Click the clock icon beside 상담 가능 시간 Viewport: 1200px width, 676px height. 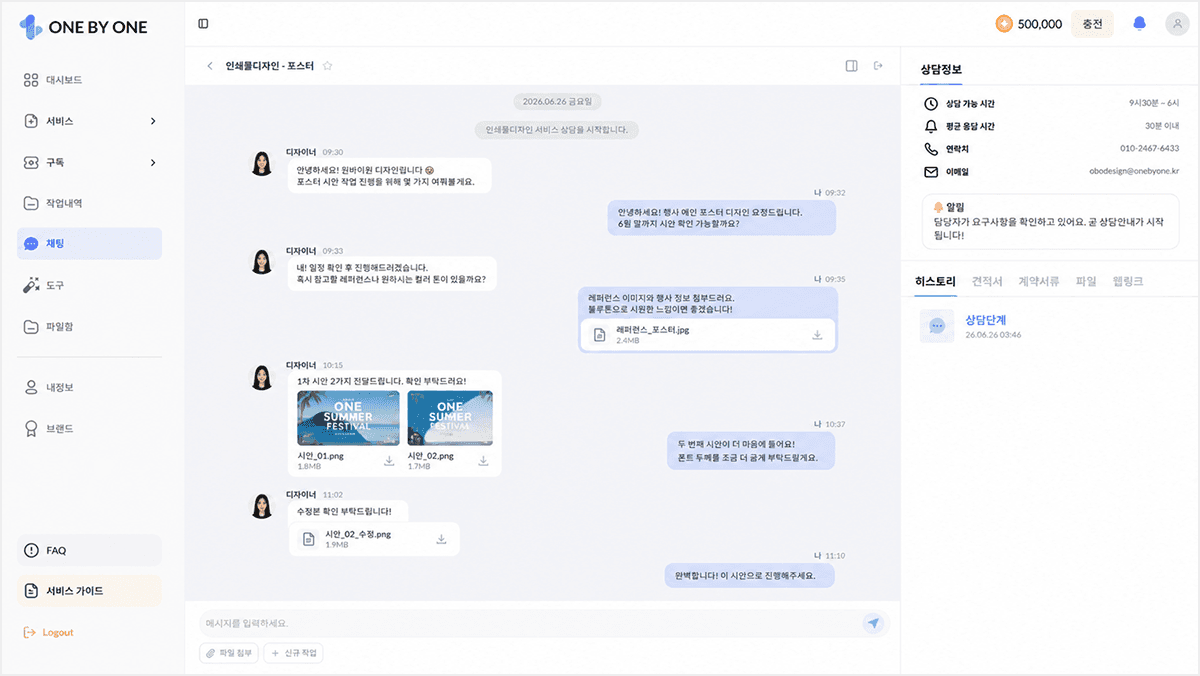[x=931, y=104]
